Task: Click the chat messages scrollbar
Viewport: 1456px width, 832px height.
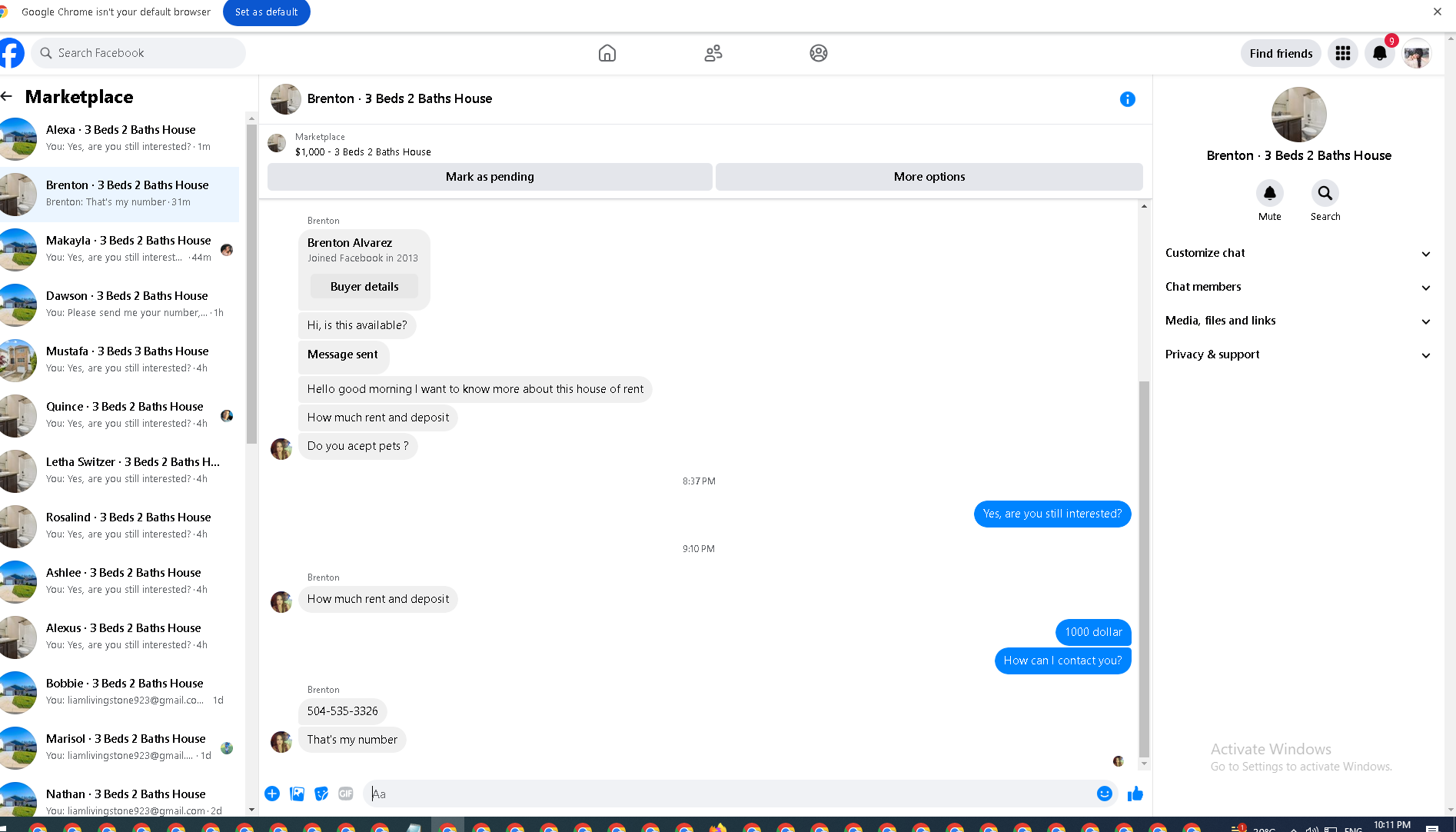Action: pos(1144,569)
